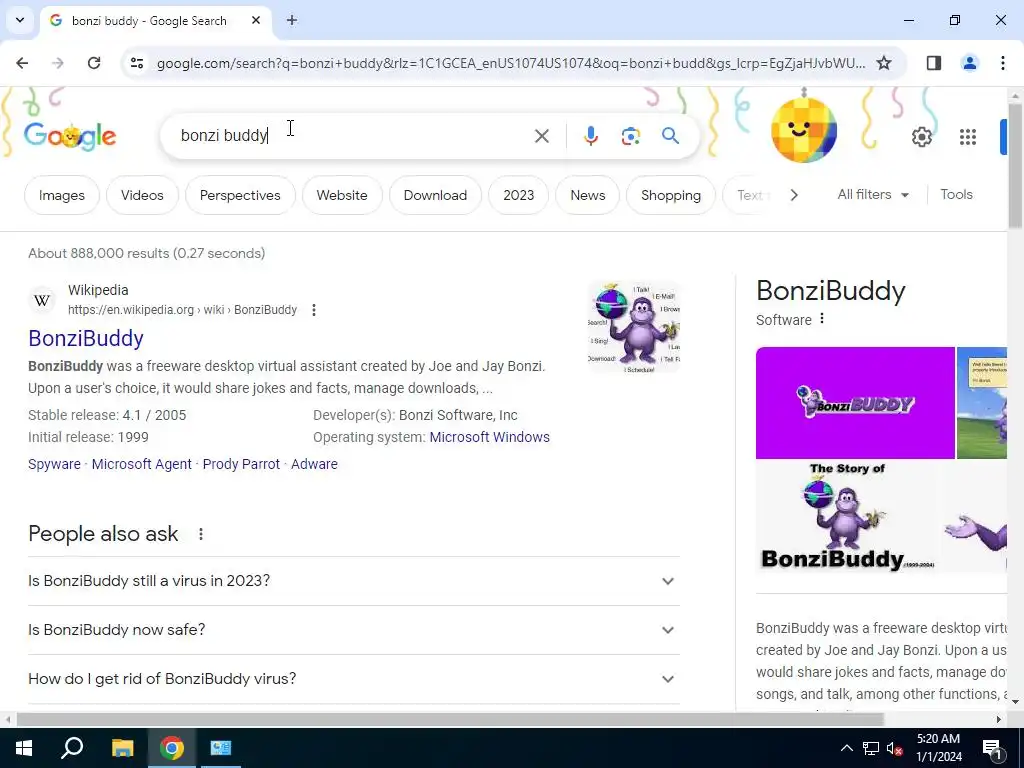The width and height of the screenshot is (1024, 768).
Task: Open the Microsoft Windows link
Action: (489, 437)
